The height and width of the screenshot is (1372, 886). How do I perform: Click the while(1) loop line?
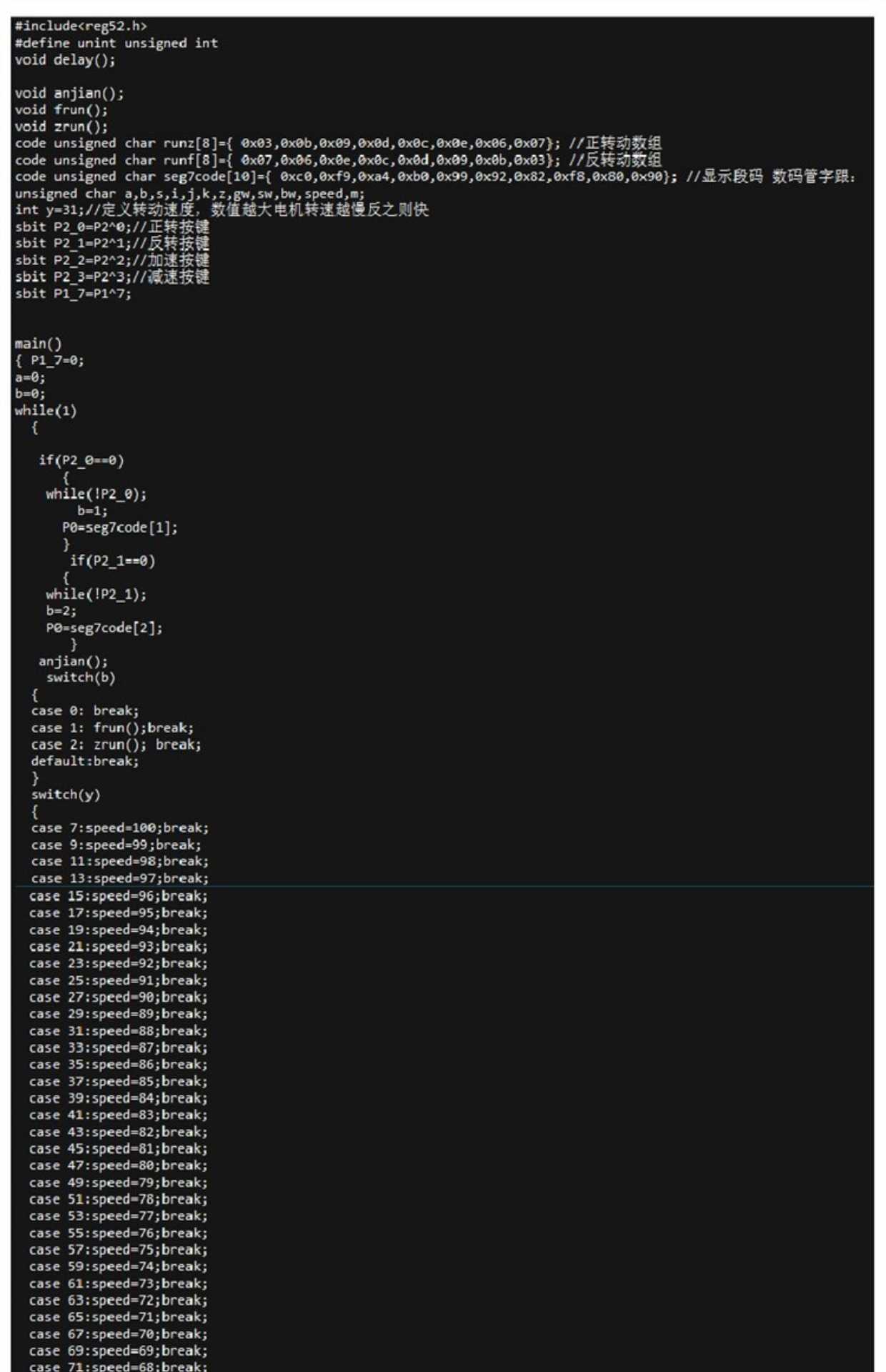tap(46, 411)
